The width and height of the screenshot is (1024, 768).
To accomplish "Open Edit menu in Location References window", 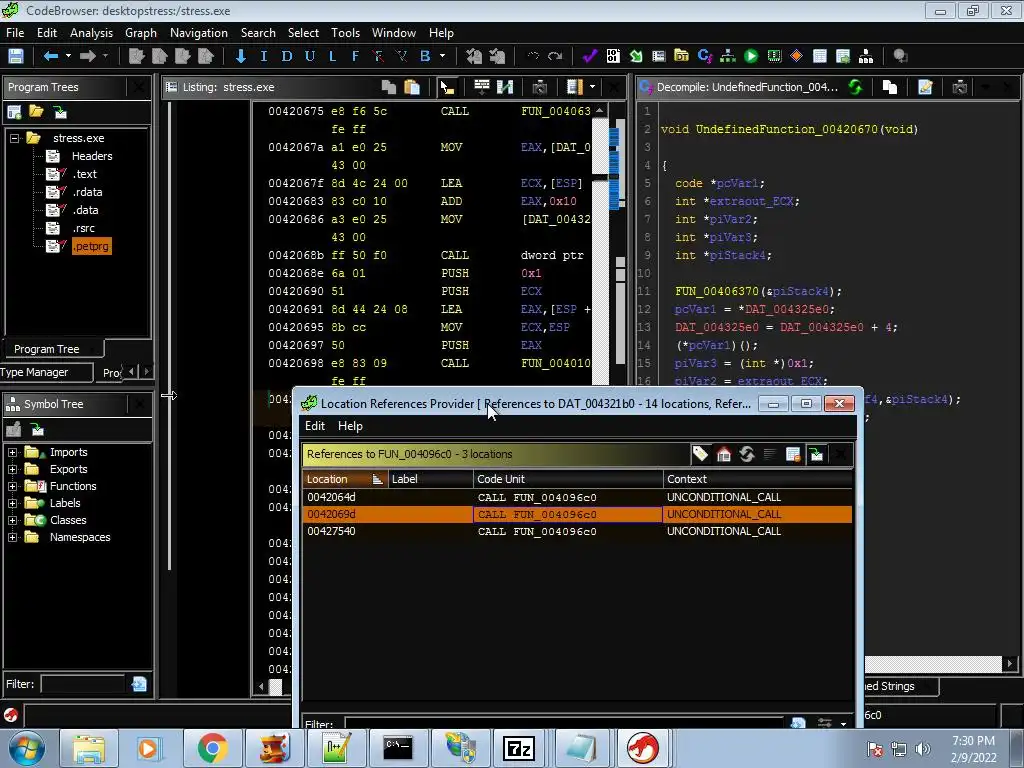I will 315,426.
